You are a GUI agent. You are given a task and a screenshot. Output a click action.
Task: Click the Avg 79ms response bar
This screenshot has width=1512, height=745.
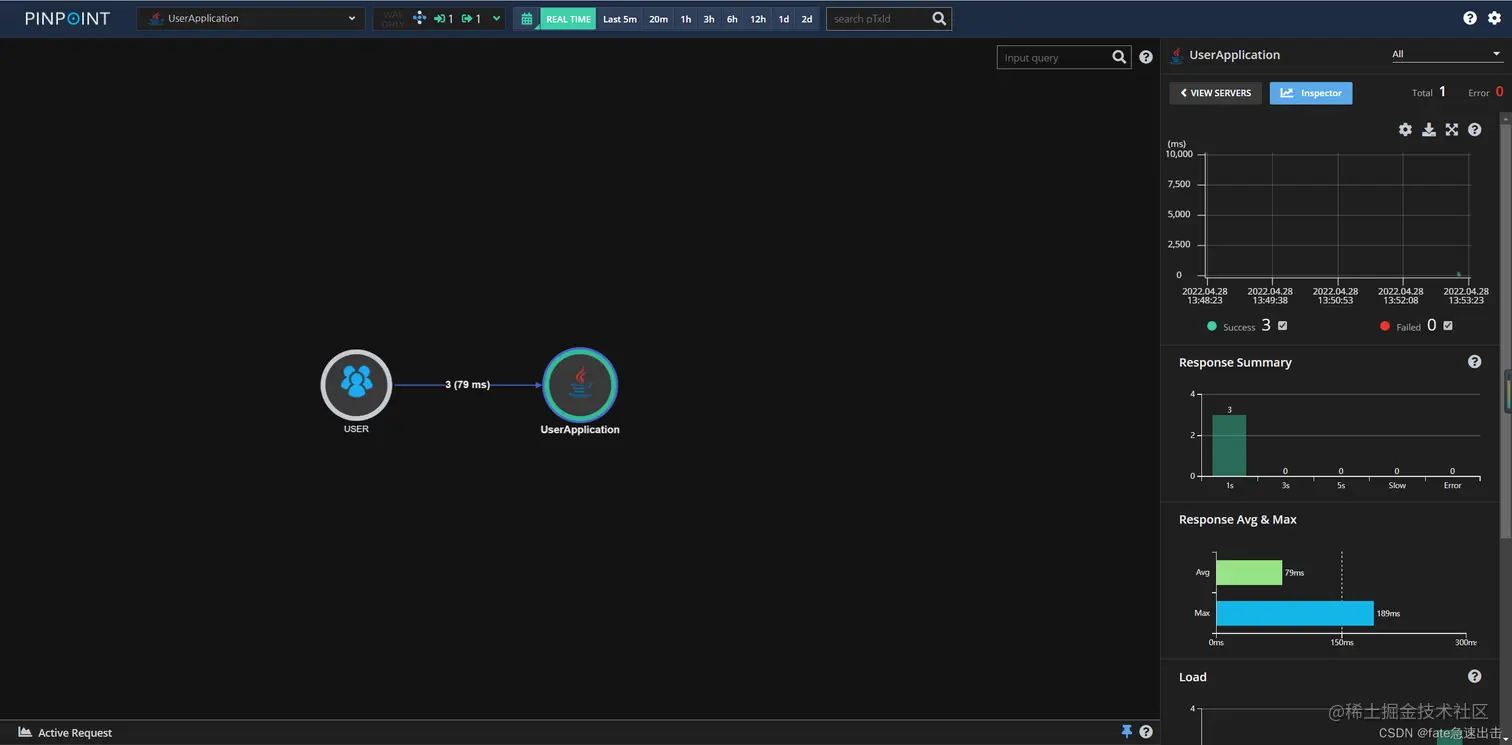pos(1249,572)
